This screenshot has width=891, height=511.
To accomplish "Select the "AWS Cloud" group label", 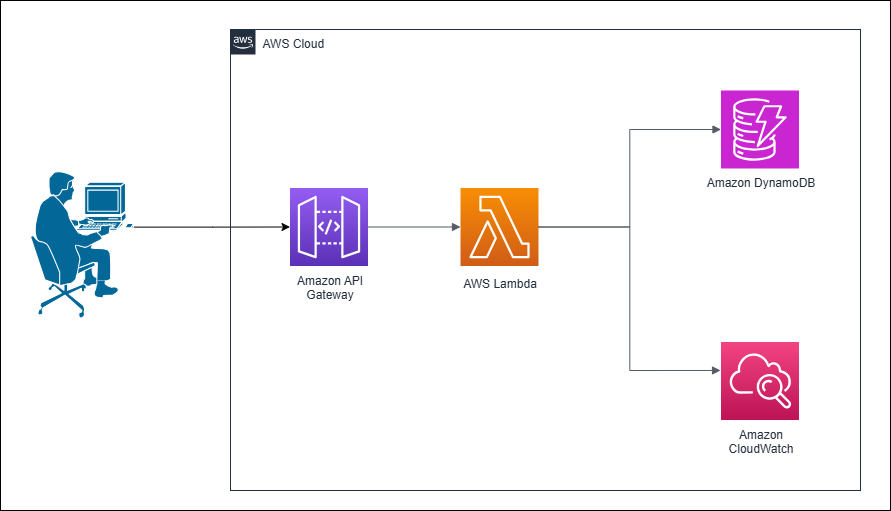I will click(x=293, y=44).
